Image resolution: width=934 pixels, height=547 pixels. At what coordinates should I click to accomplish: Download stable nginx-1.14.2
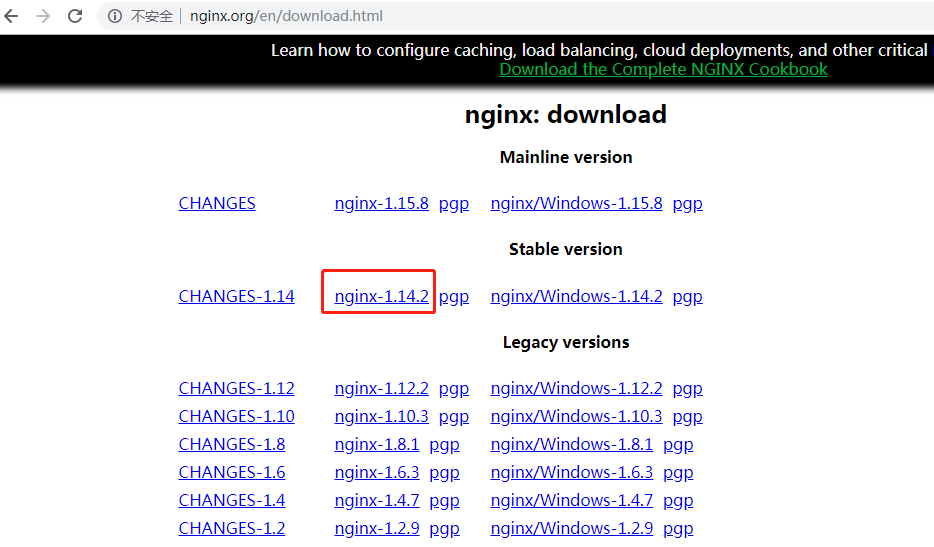pos(381,296)
